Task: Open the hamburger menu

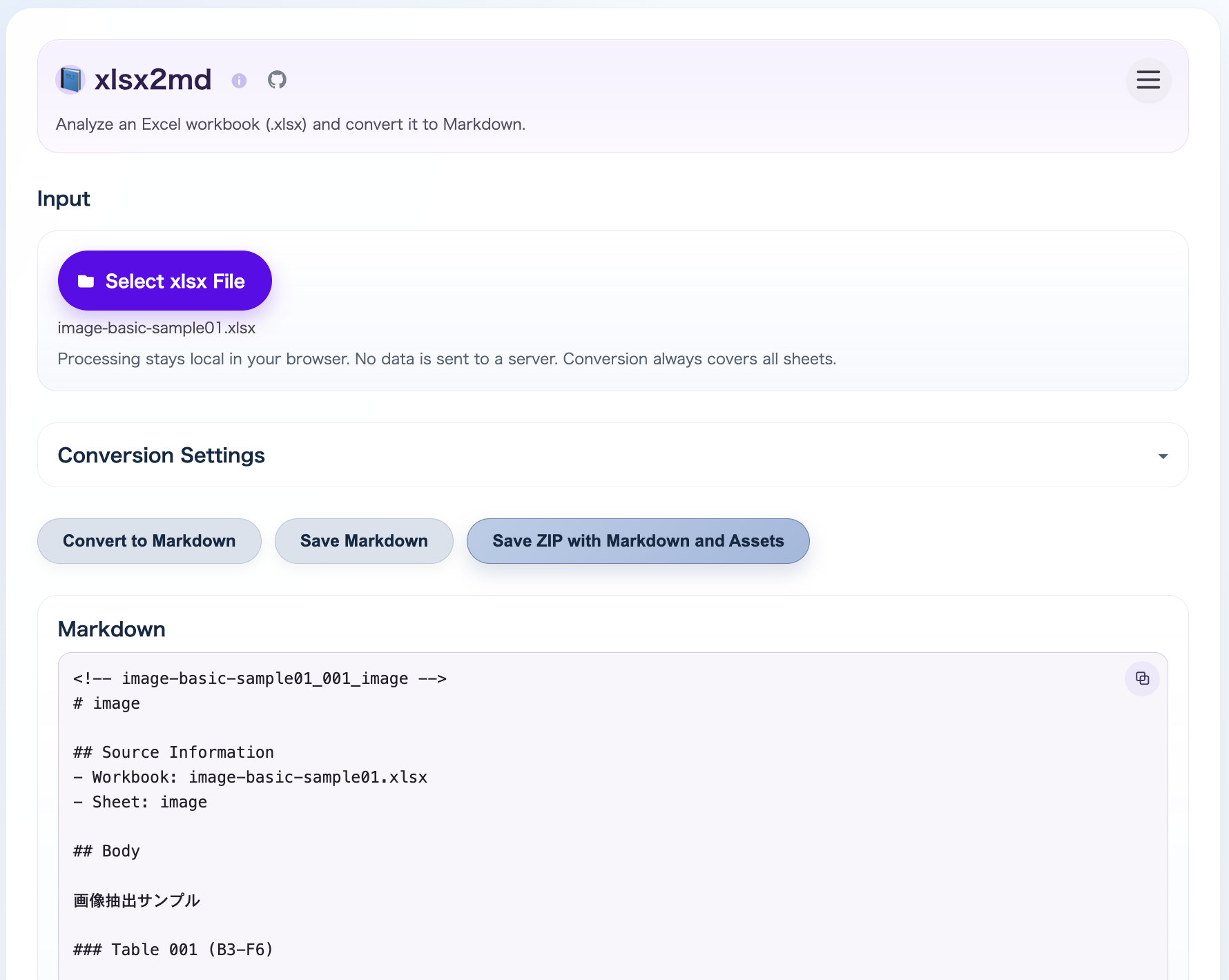Action: tap(1148, 80)
